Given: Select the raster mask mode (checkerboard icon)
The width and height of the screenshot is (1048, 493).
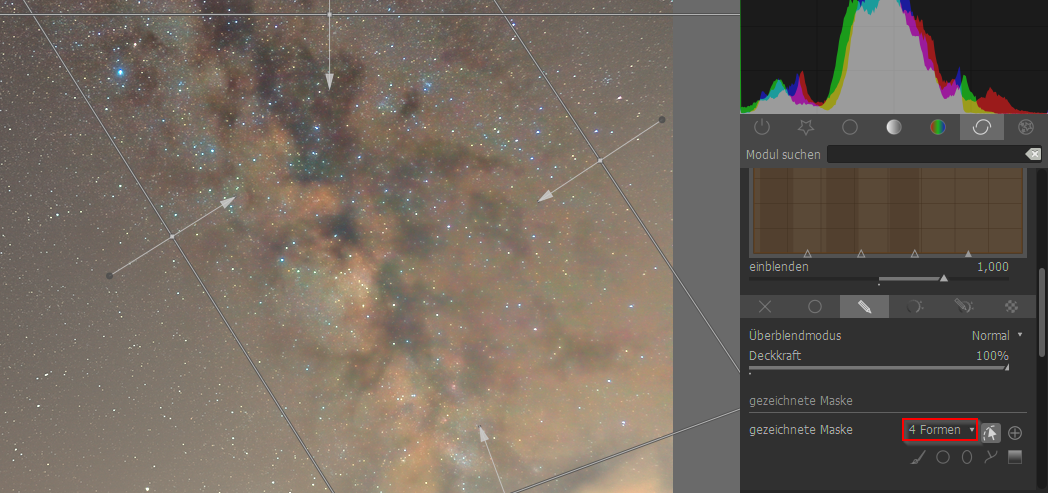Looking at the screenshot, I should tap(1012, 307).
